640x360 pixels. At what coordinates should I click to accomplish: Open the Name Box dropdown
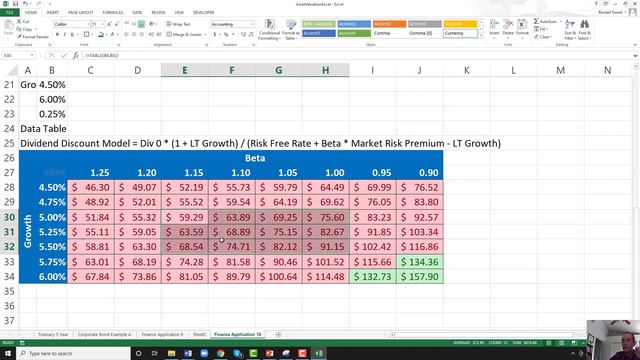32,55
